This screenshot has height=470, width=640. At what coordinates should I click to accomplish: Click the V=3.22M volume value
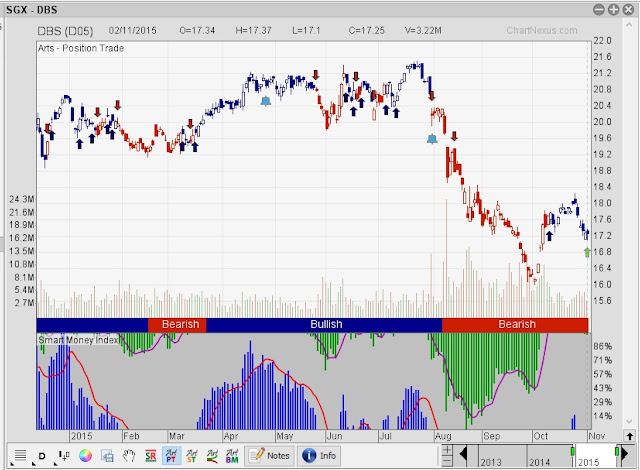click(x=423, y=31)
